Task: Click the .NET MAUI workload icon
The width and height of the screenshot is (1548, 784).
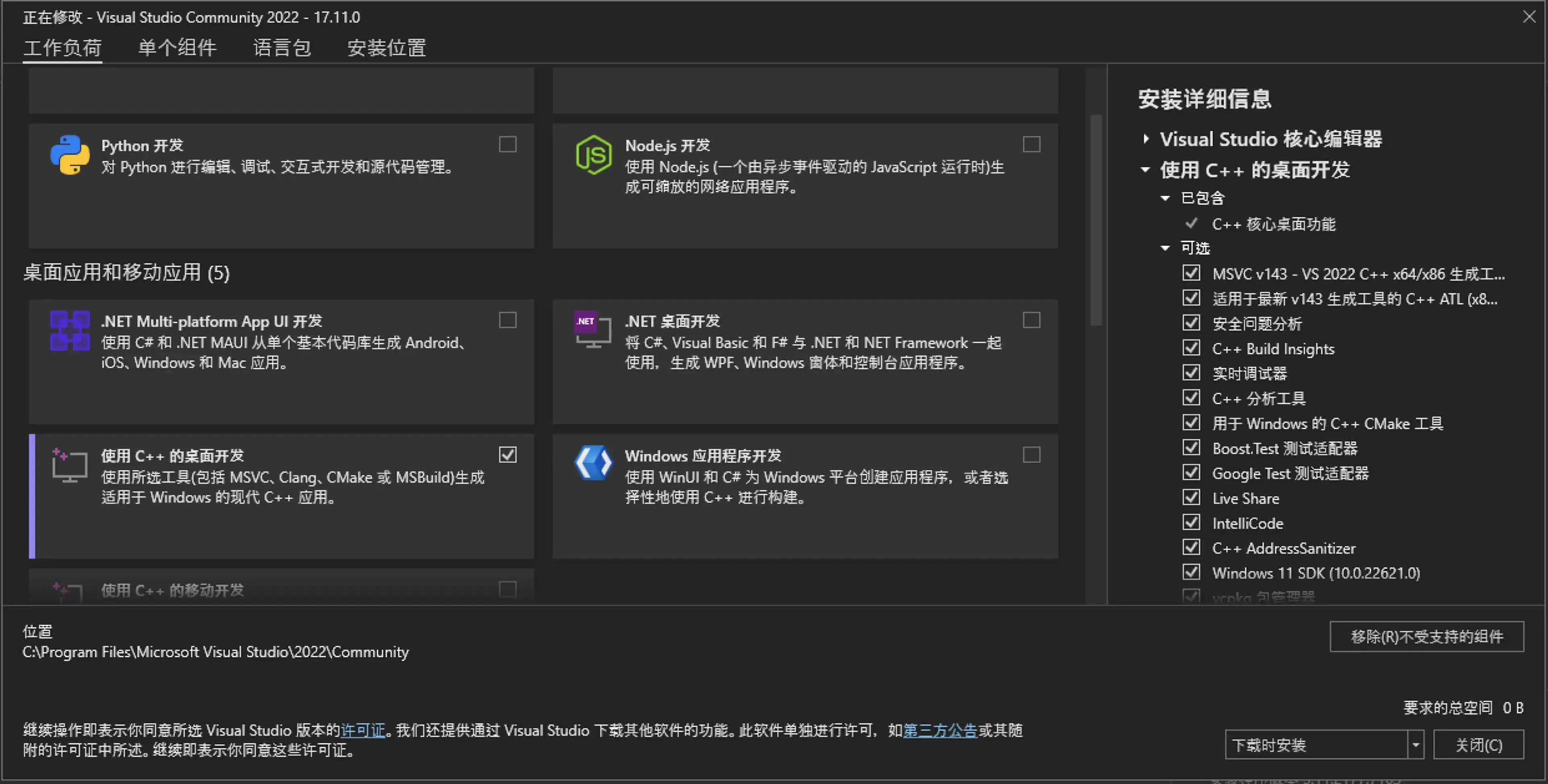Action: 70,330
